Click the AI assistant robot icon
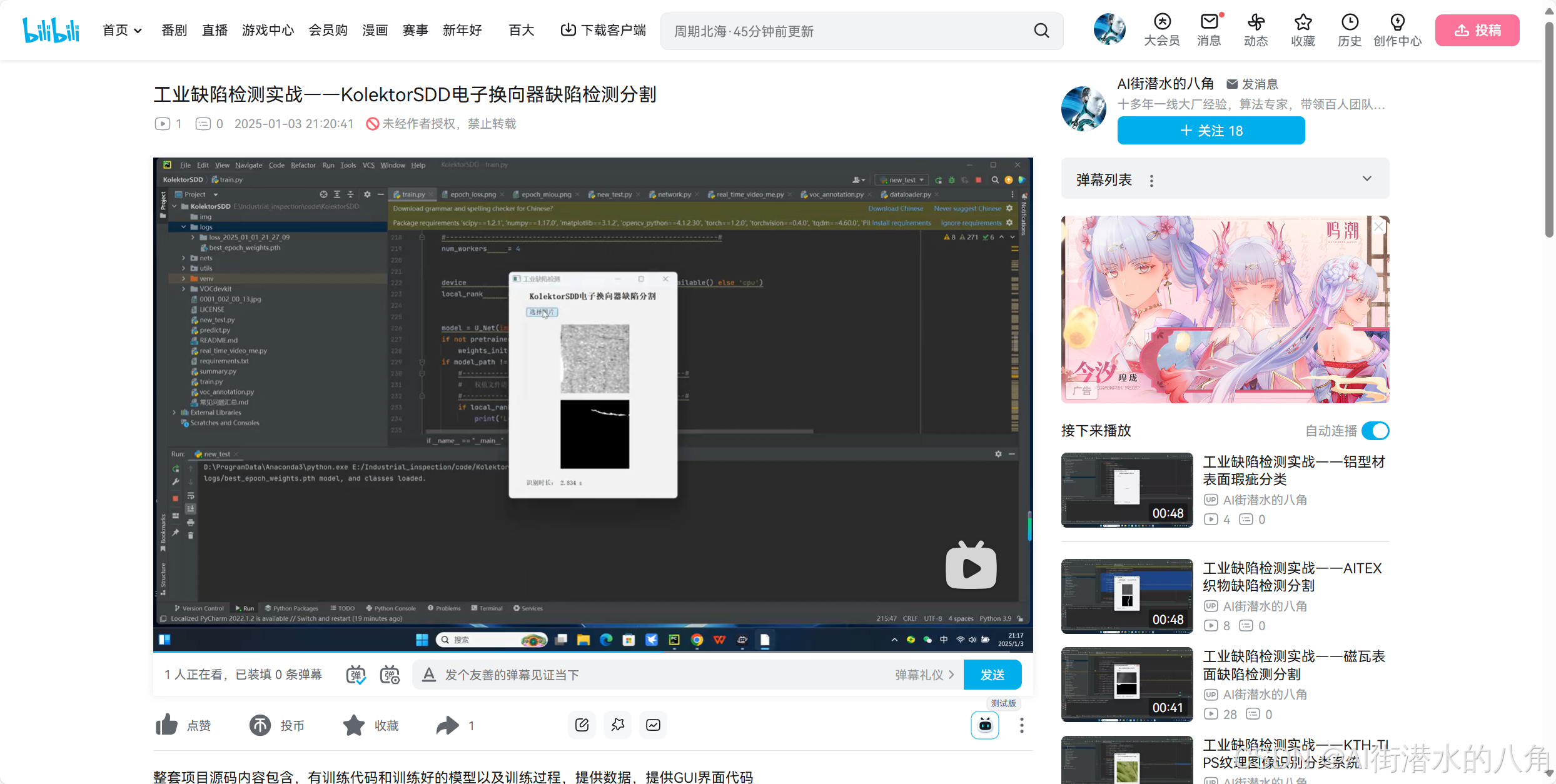Image resolution: width=1556 pixels, height=784 pixels. pyautogui.click(x=985, y=725)
